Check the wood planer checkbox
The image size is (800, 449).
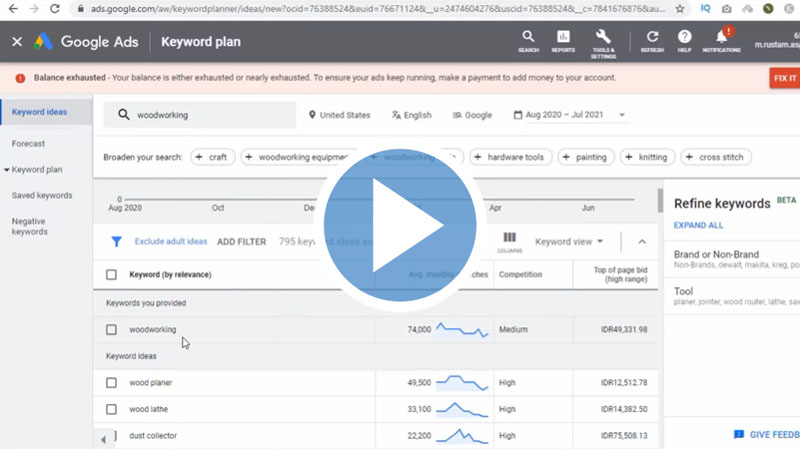111,383
